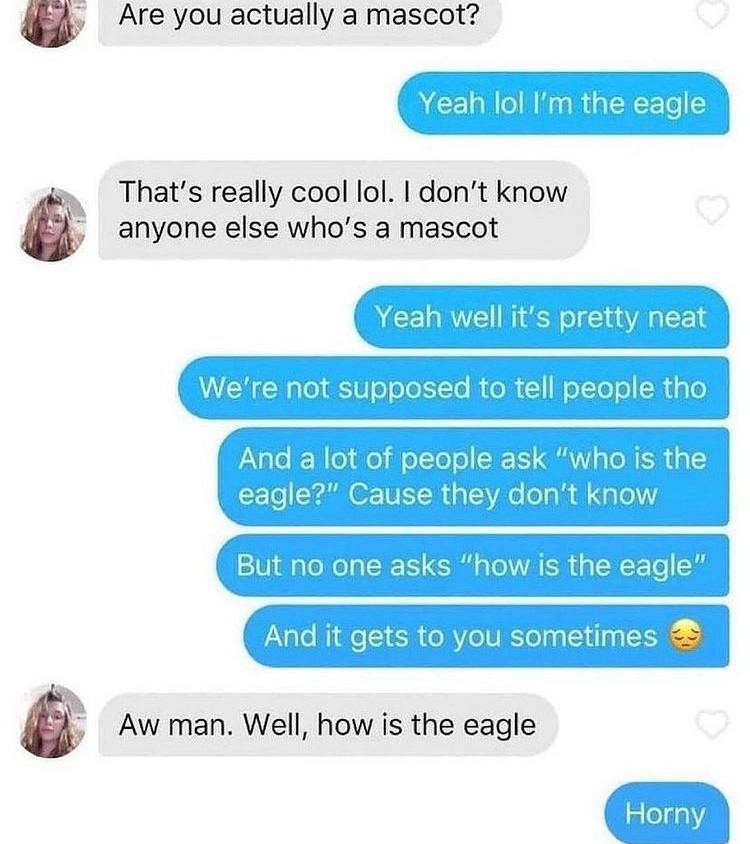Select 'We're not supposed to tell people tho' message

[453, 388]
